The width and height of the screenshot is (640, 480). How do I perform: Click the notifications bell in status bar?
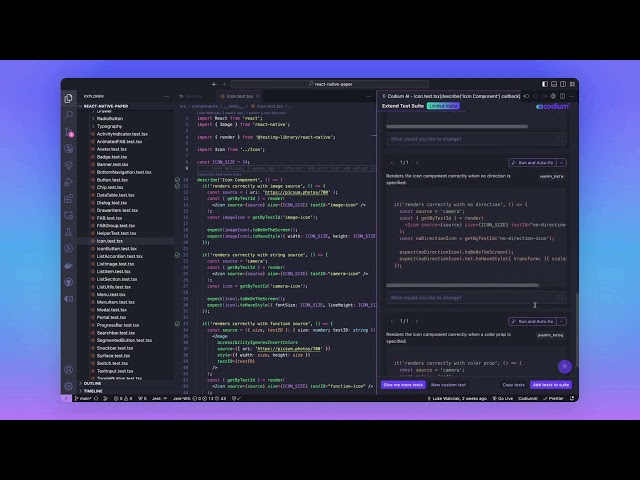572,398
